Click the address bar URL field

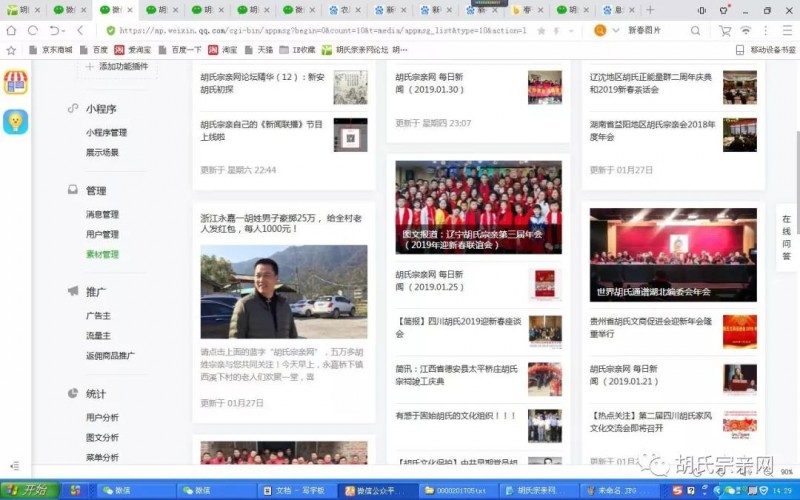(x=322, y=31)
